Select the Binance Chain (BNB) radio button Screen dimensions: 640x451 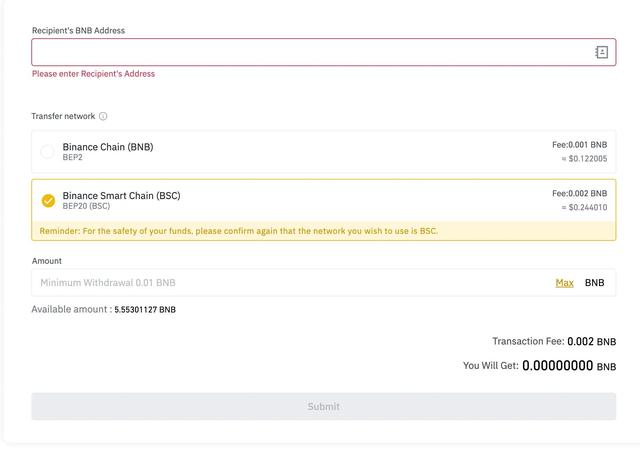click(47, 151)
